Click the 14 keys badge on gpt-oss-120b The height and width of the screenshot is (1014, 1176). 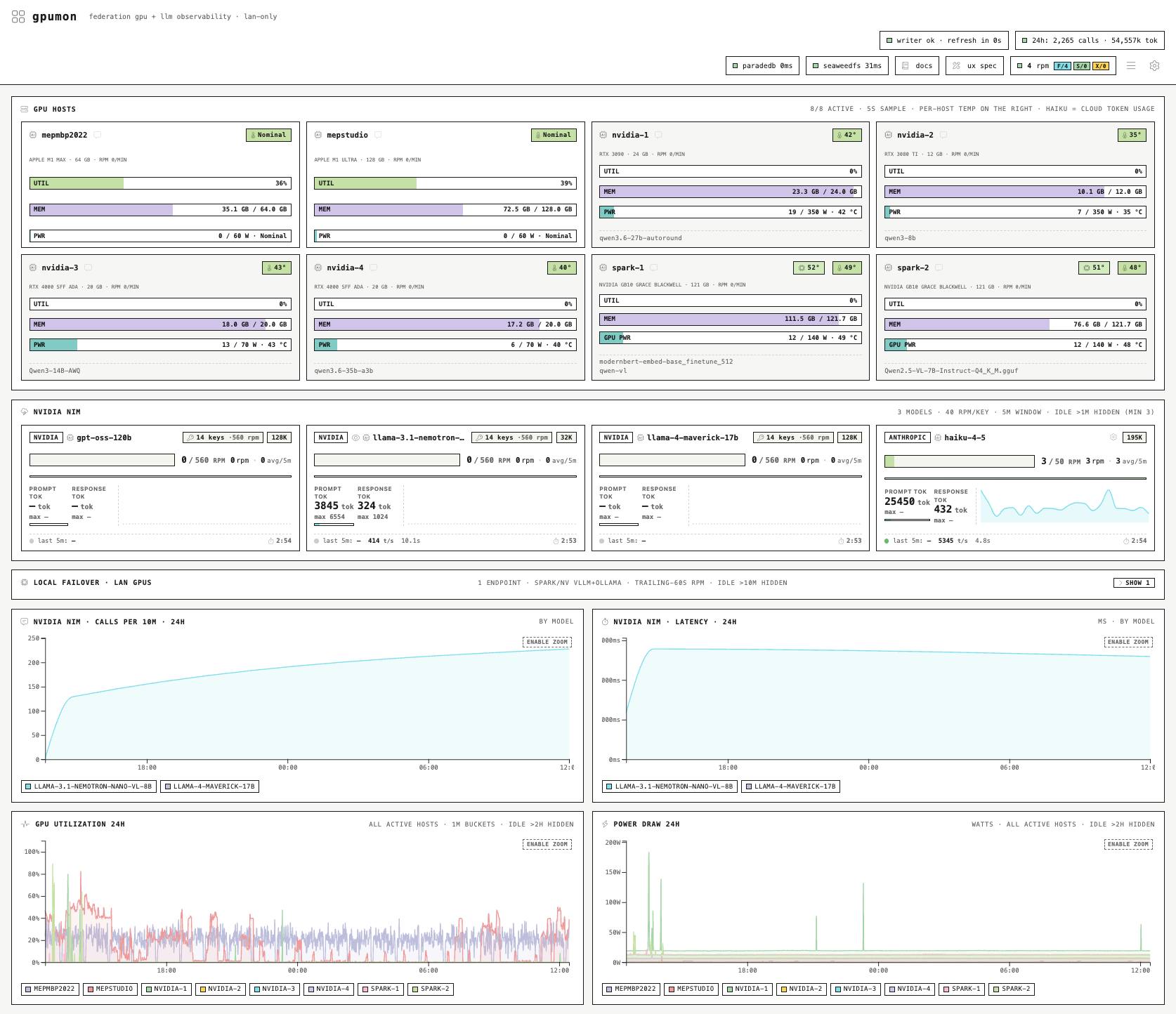click(223, 437)
